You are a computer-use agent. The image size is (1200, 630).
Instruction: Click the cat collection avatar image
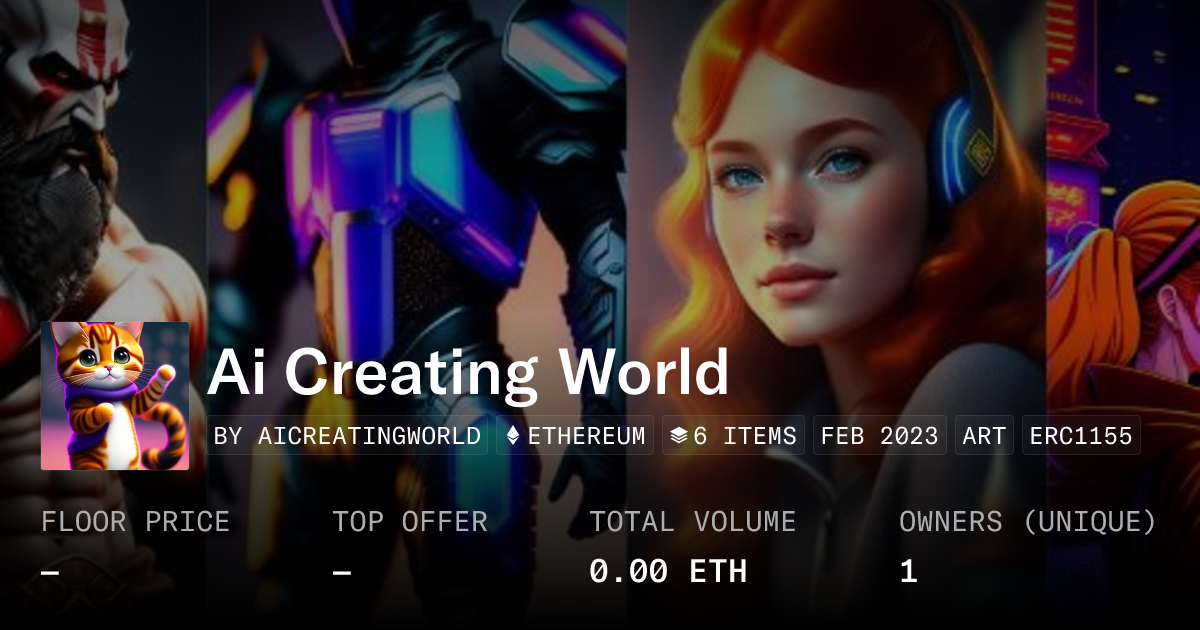click(x=115, y=396)
